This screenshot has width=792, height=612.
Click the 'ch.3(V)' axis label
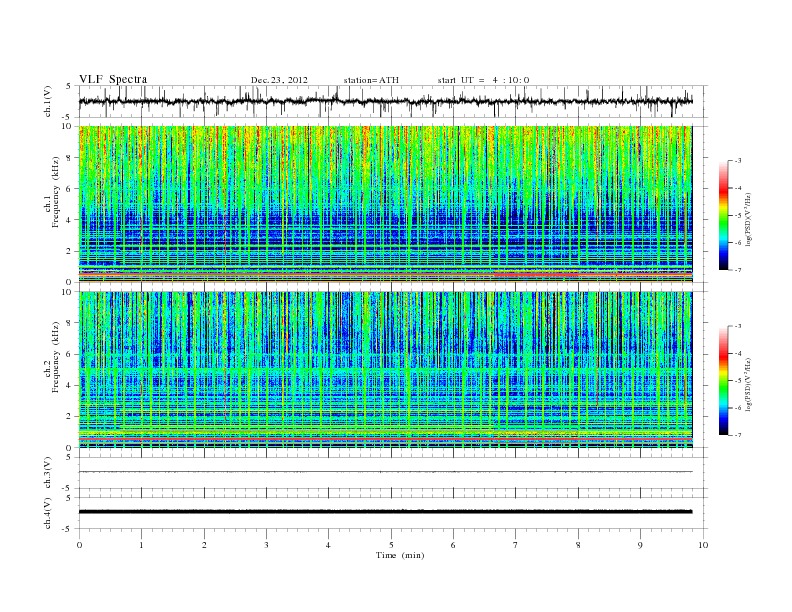(48, 473)
